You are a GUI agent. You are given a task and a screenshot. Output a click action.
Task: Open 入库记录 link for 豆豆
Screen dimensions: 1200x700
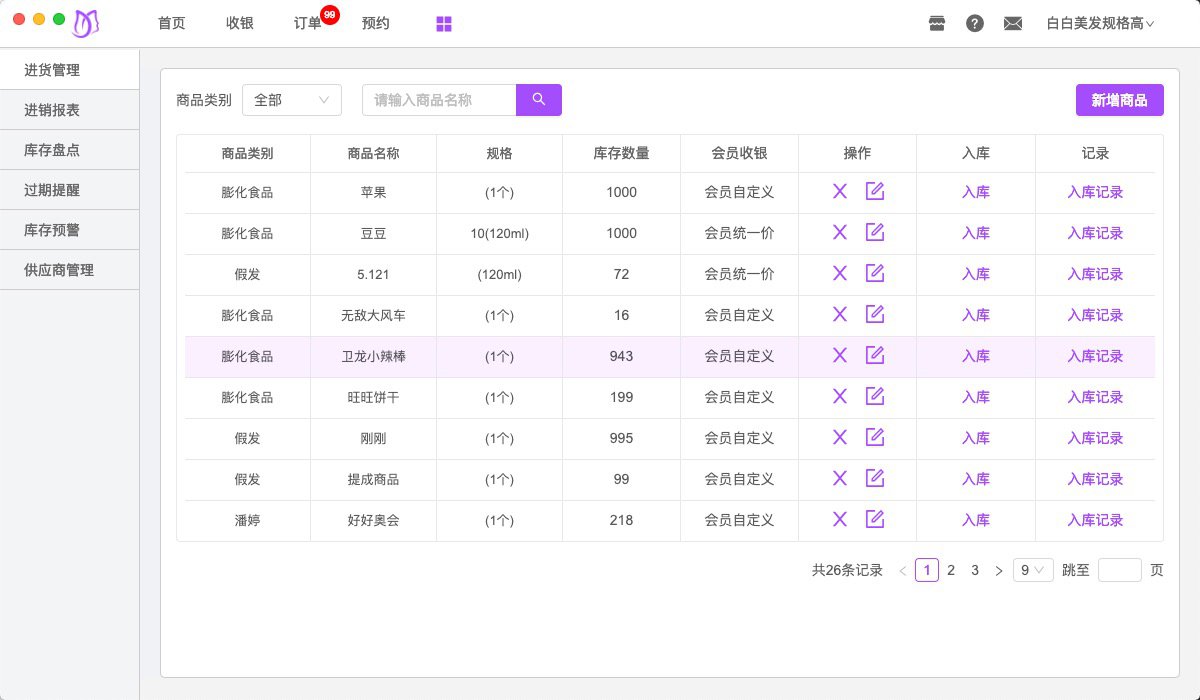[1095, 233]
